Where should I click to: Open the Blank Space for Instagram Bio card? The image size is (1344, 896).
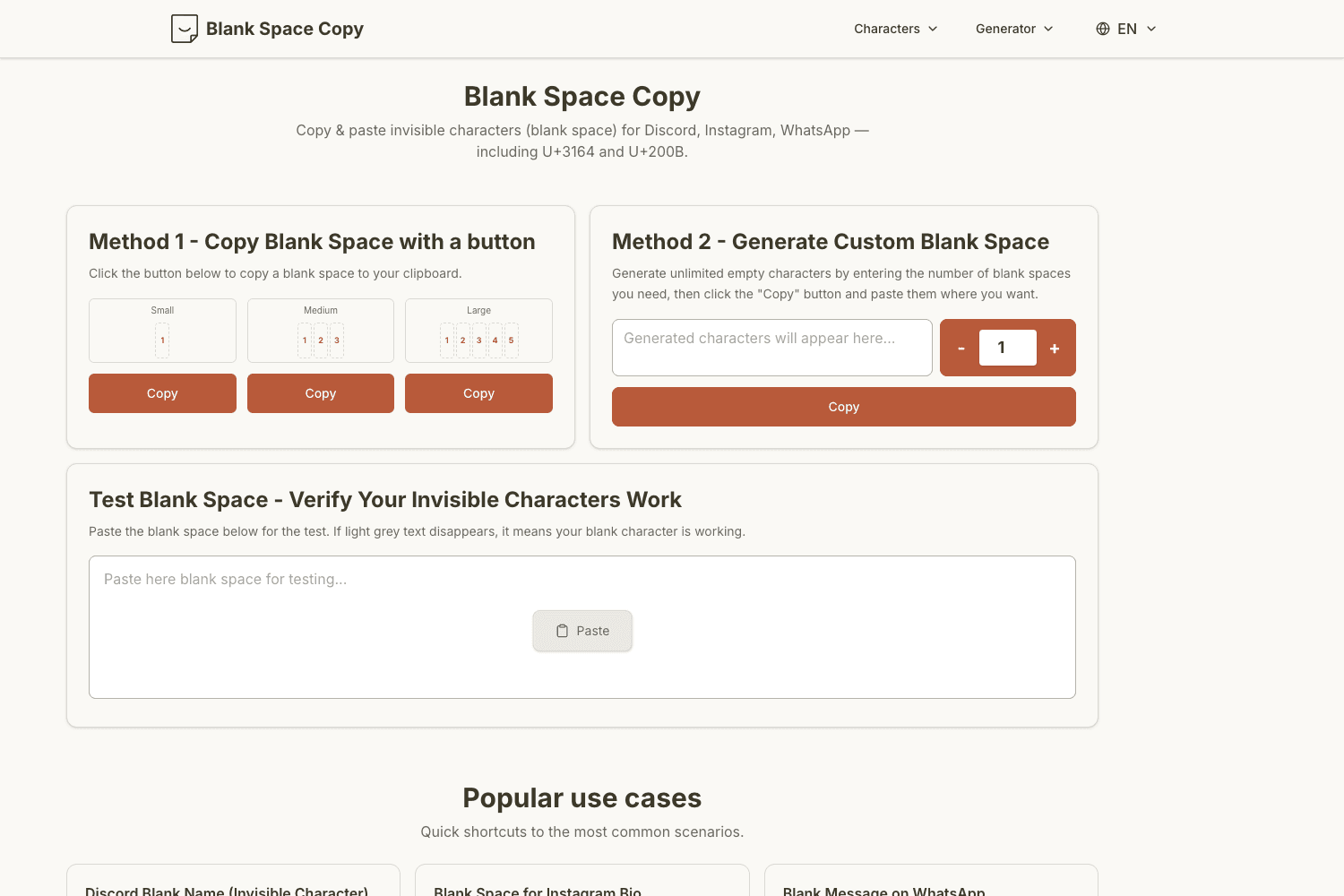582,881
